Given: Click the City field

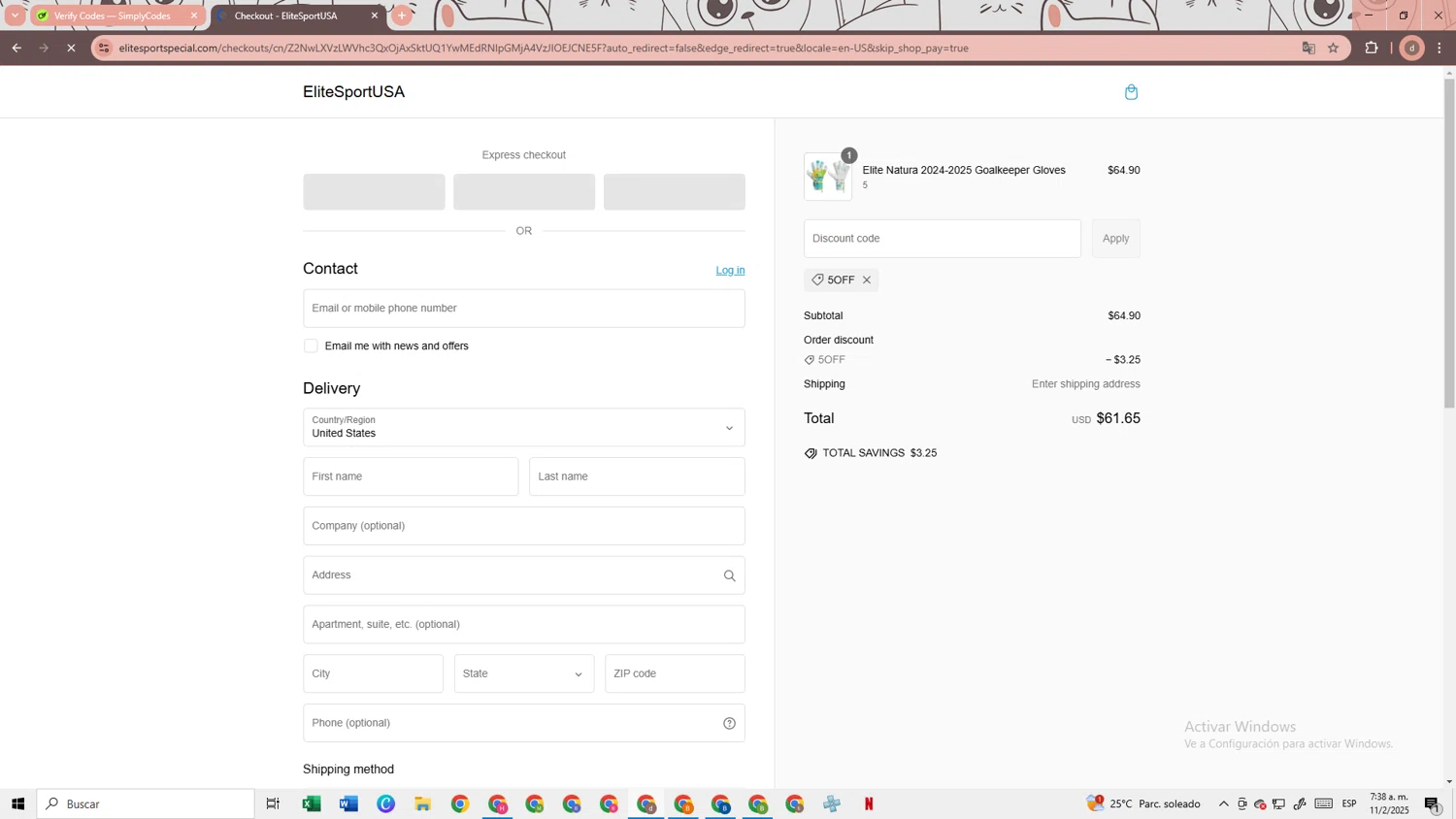Looking at the screenshot, I should [x=373, y=674].
